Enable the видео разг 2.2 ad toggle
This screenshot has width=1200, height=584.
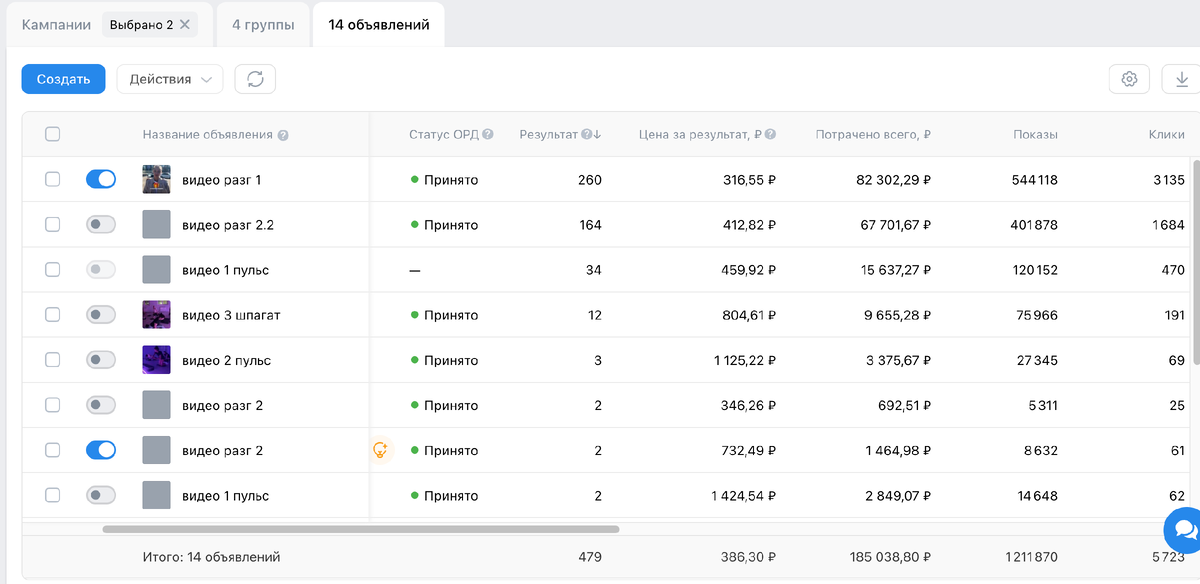coord(101,225)
